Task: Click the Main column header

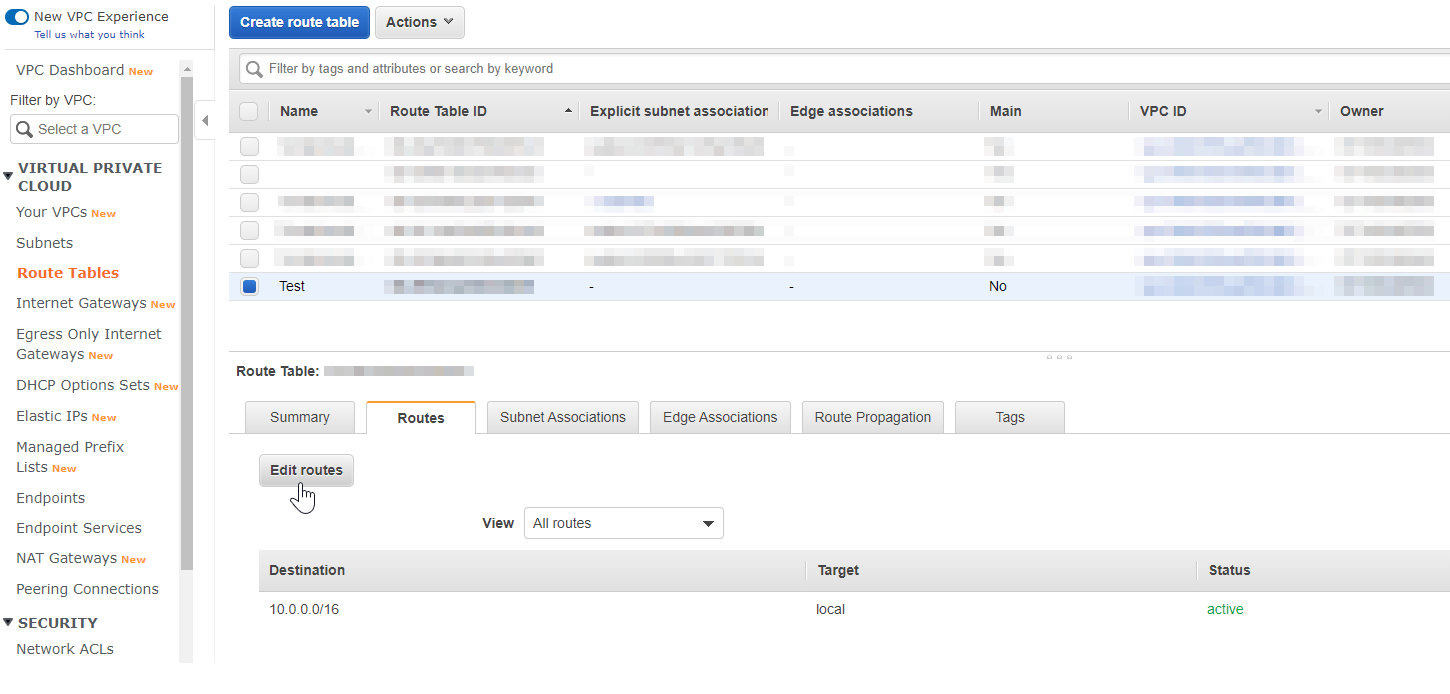Action: pyautogui.click(x=1005, y=111)
